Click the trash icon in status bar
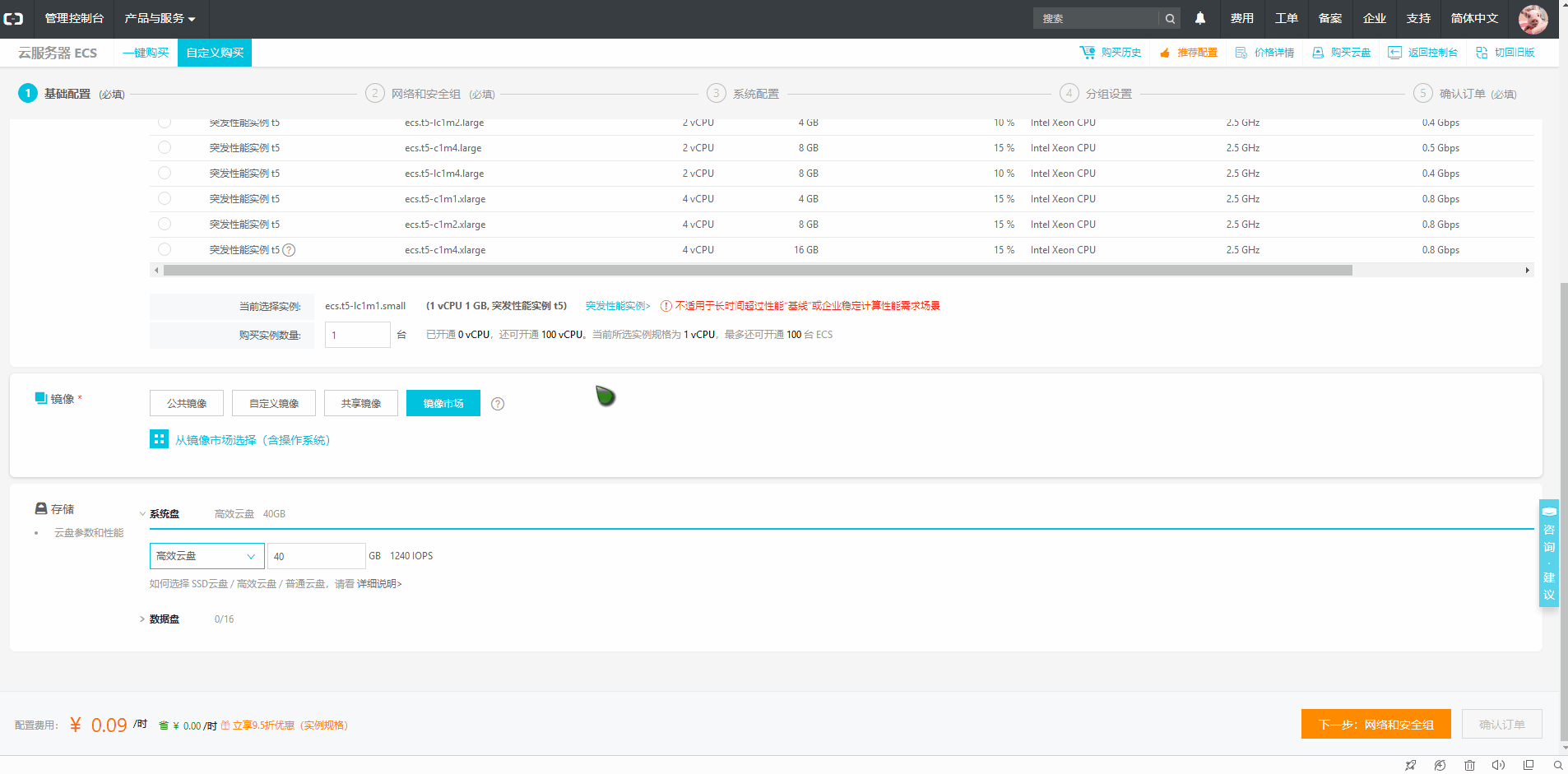Screen dimensions: 1568x774 [x=1469, y=765]
